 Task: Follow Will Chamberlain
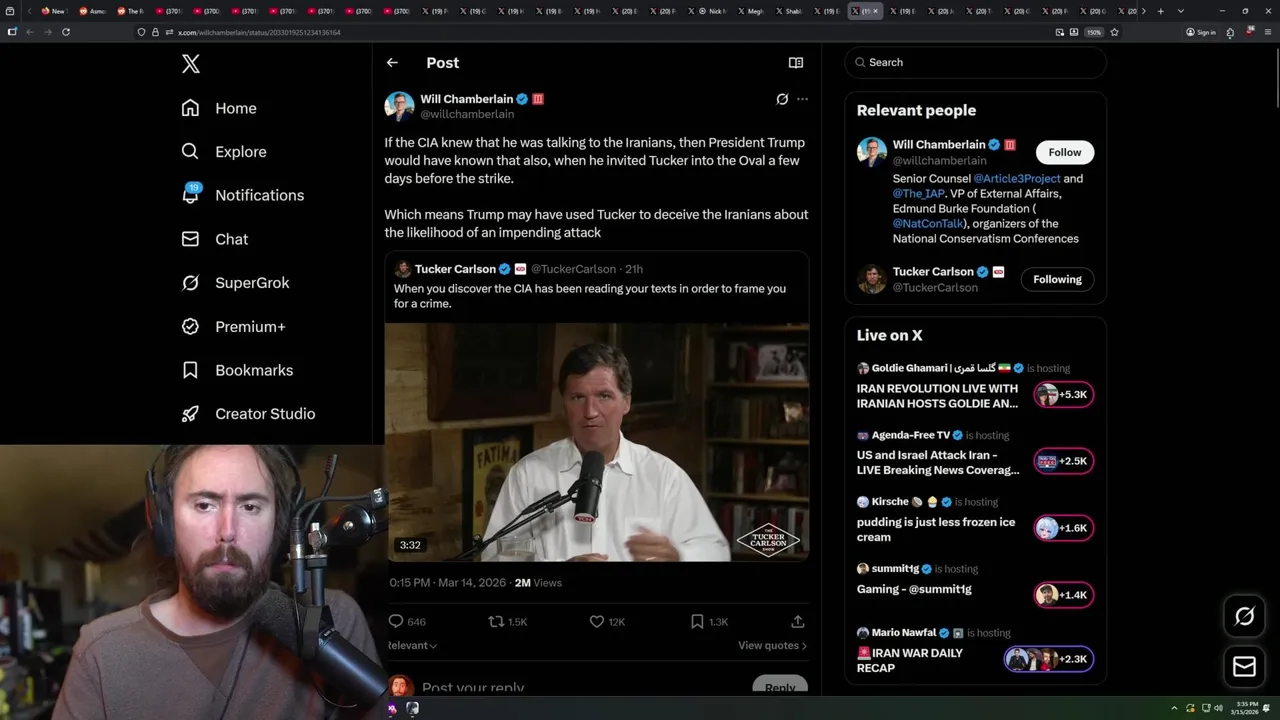coord(1064,152)
